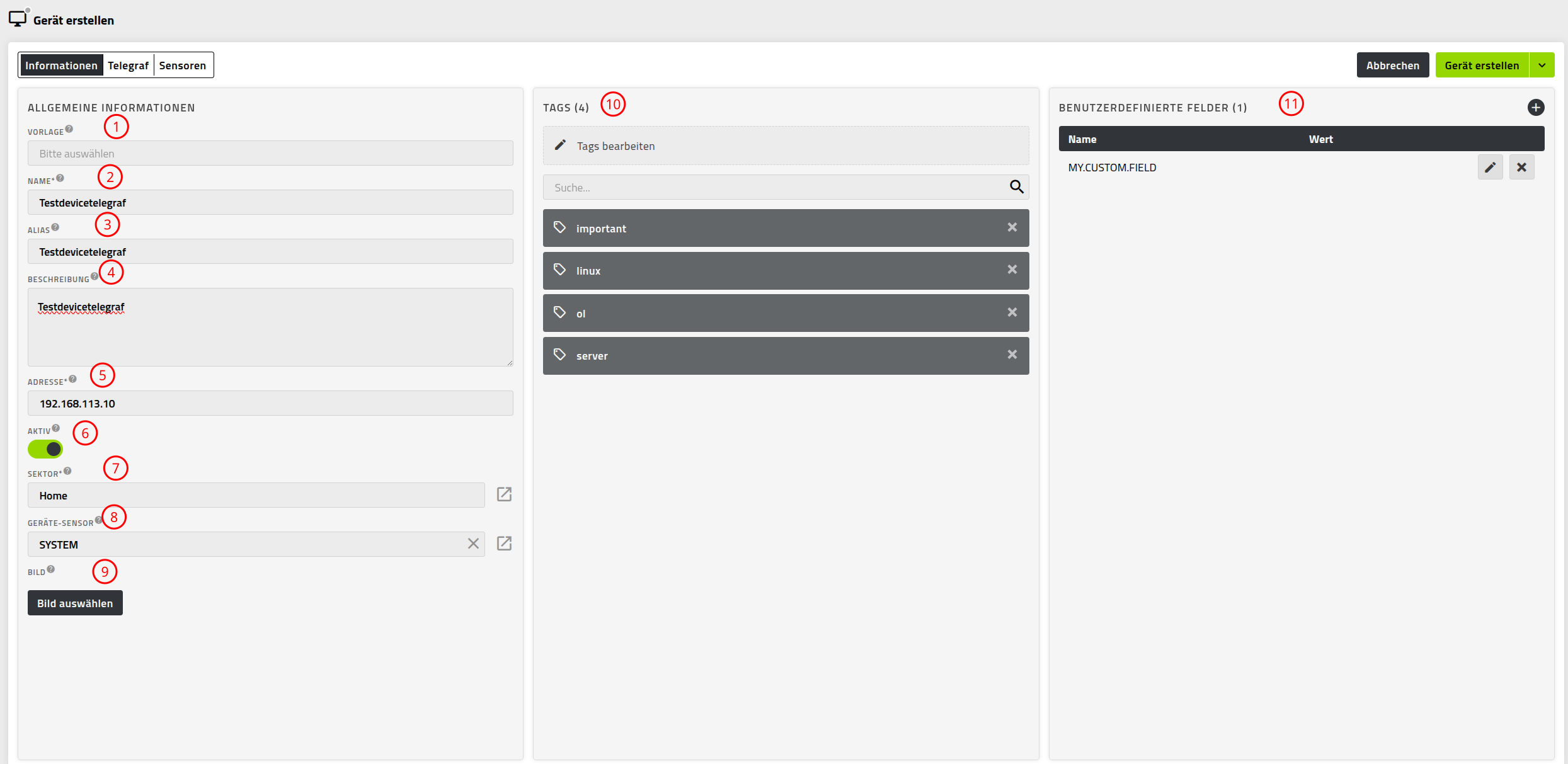Click the Wert column header
1568x764 pixels.
pos(1321,139)
